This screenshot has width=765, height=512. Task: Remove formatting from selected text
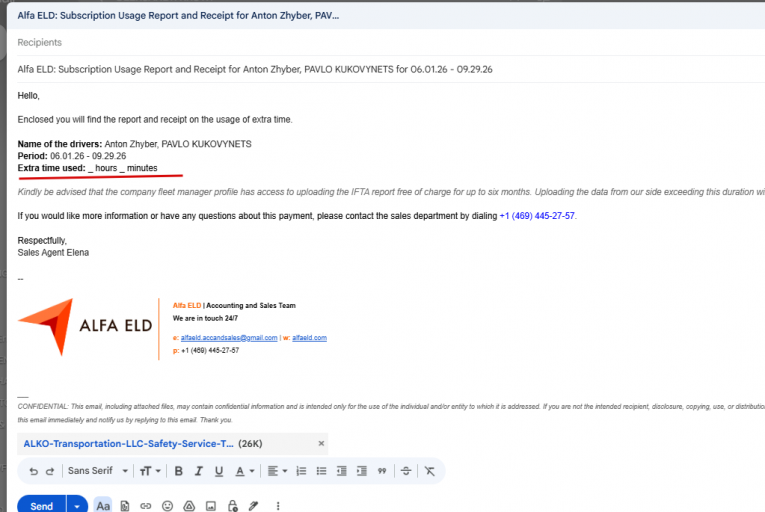(x=429, y=471)
